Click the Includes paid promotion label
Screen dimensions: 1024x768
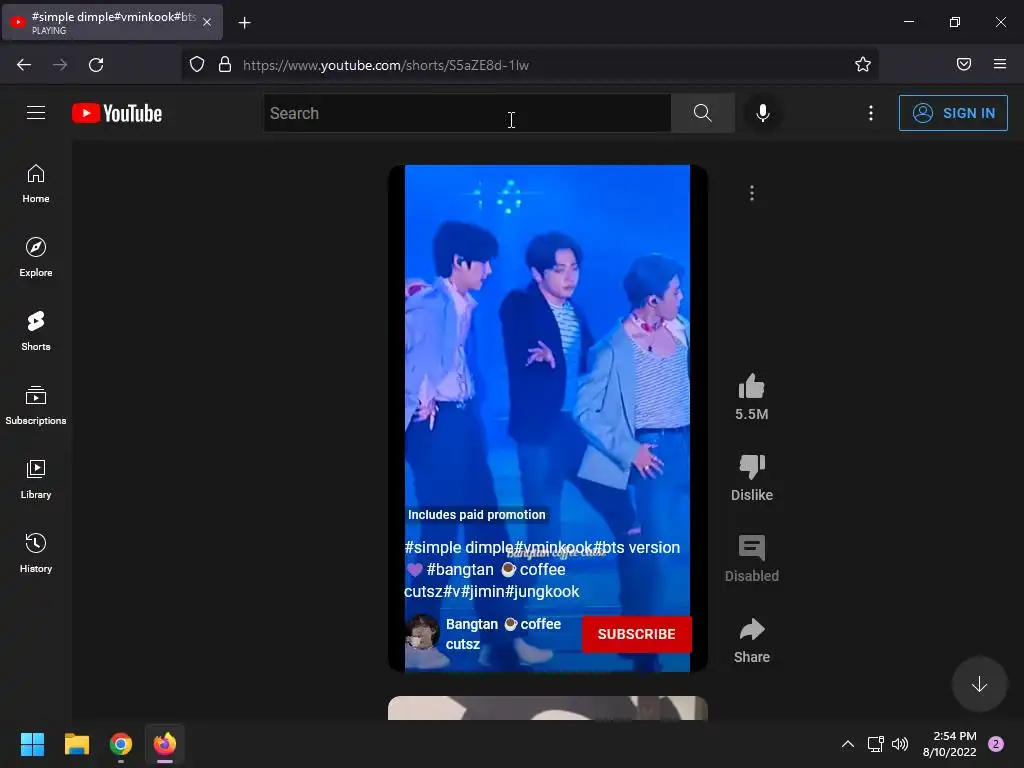click(x=476, y=515)
